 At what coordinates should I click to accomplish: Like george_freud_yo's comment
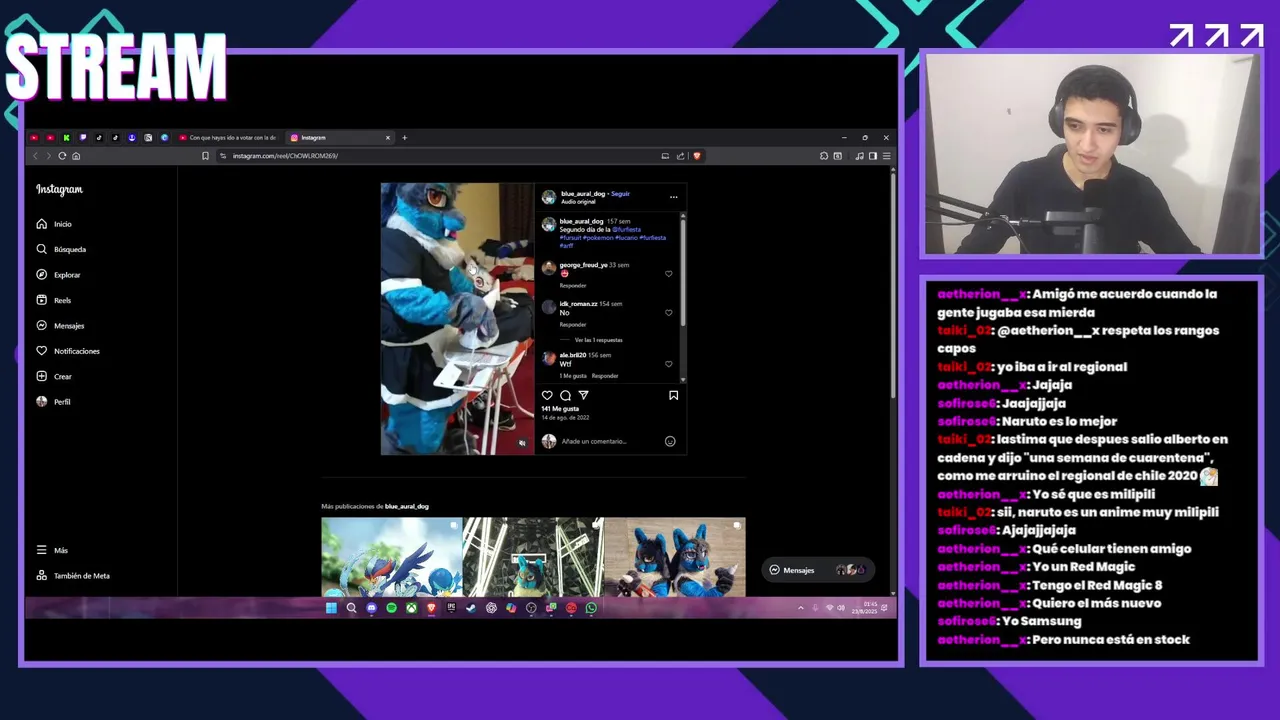tap(669, 273)
